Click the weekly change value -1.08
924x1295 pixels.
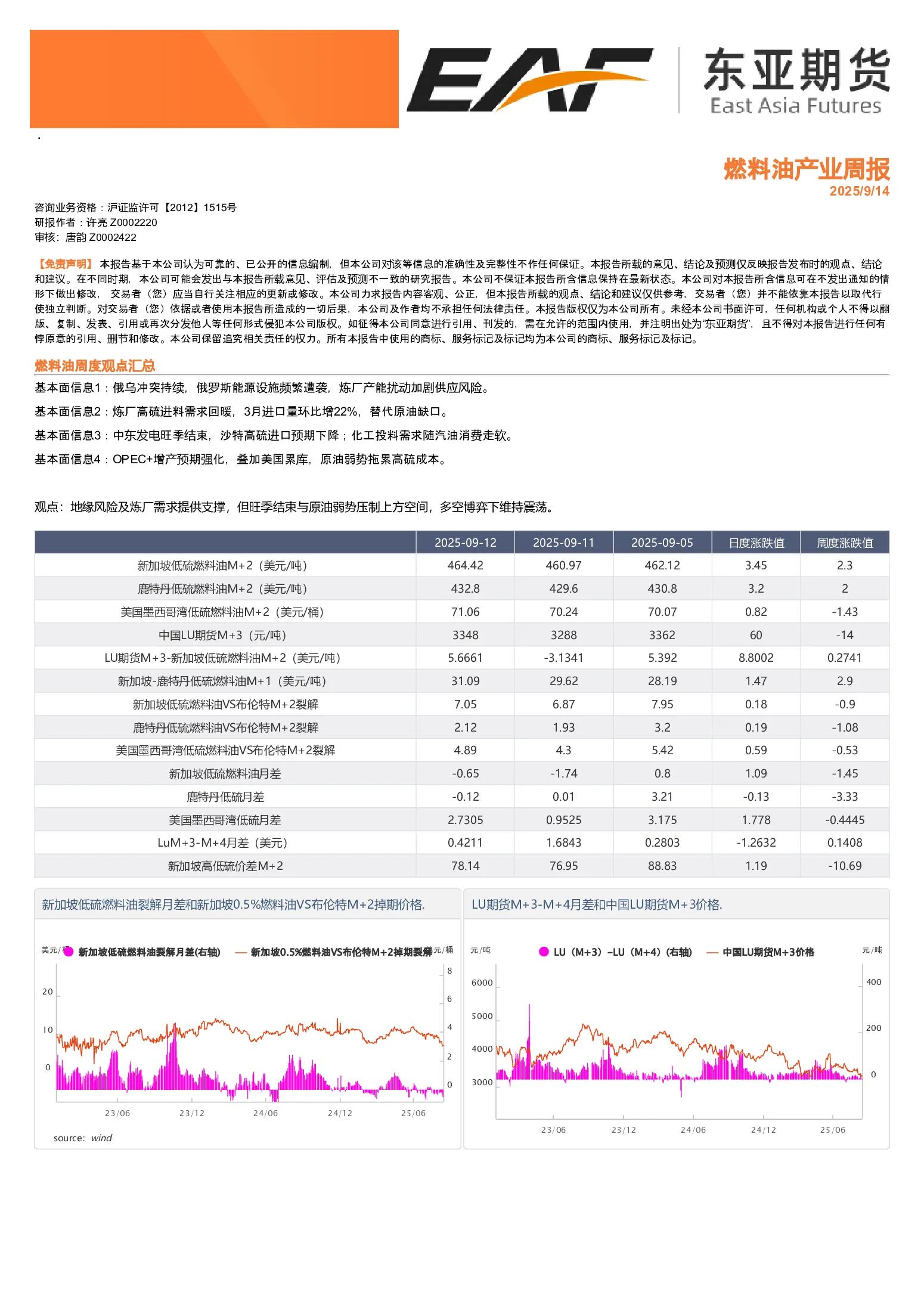(x=845, y=727)
